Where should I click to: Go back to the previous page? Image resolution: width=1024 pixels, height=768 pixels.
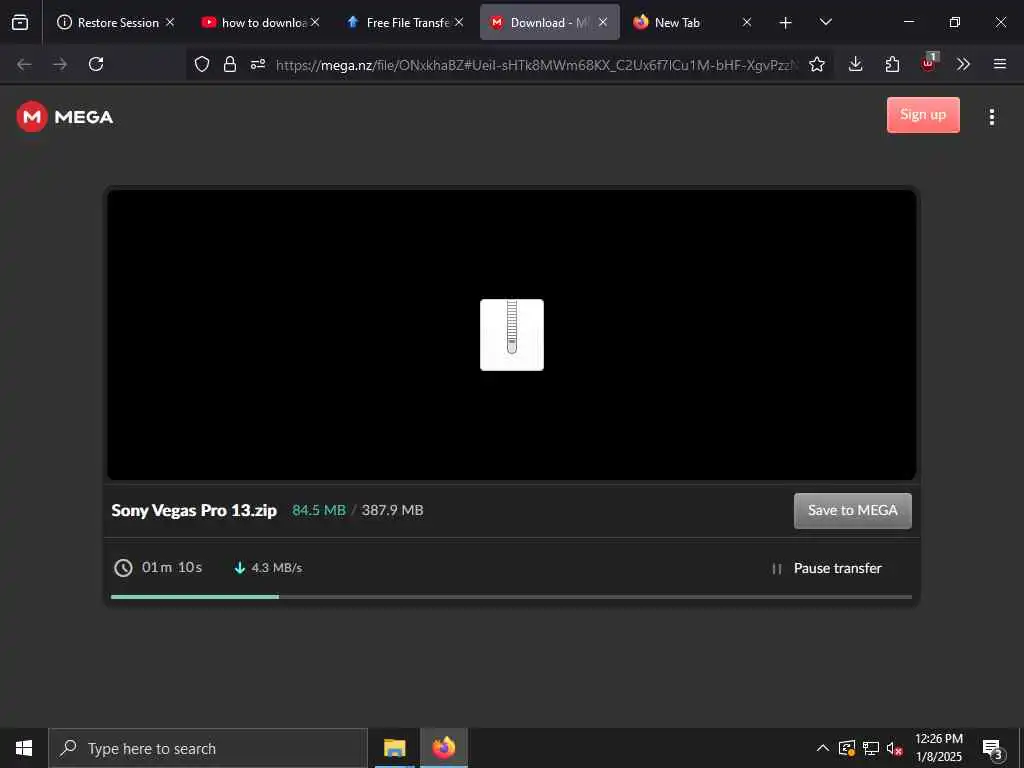(x=24, y=64)
